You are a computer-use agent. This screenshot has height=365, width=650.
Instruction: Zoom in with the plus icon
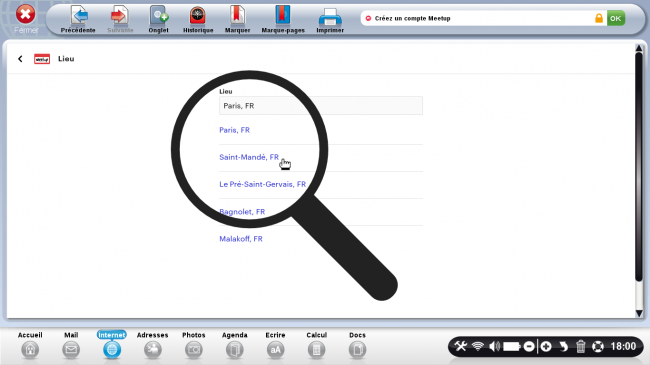[x=546, y=346]
